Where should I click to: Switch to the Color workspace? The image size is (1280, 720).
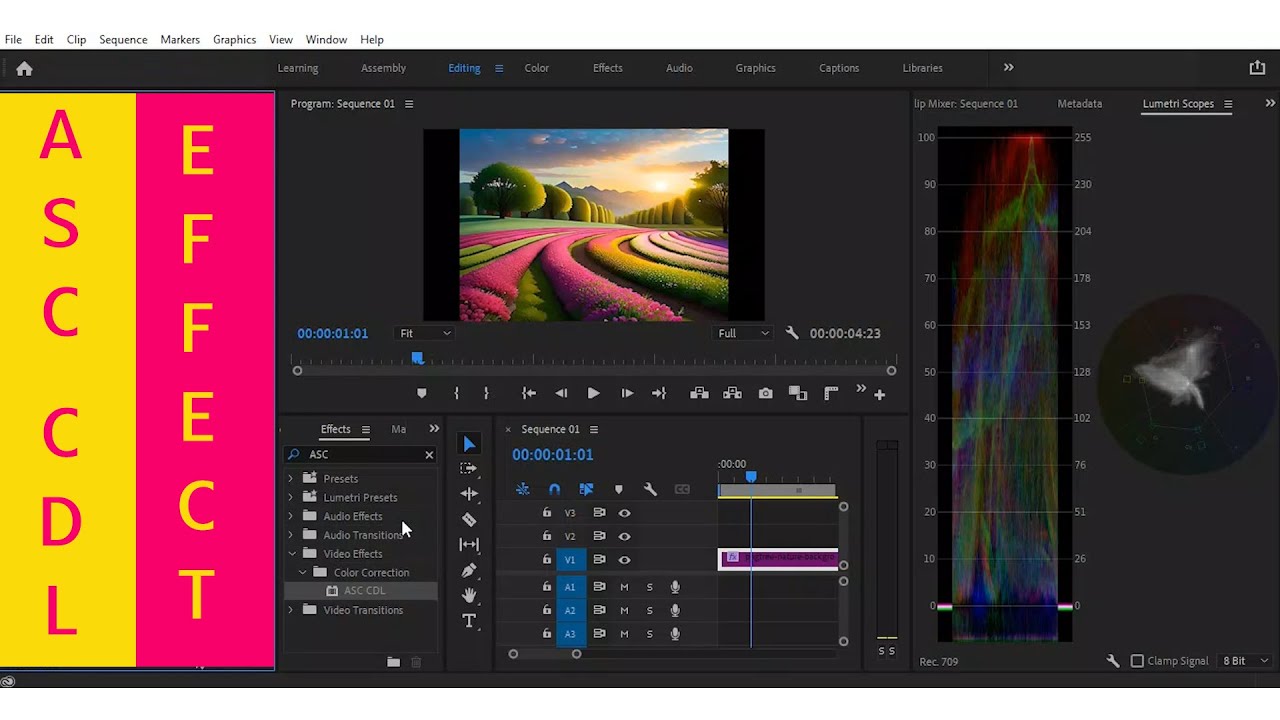click(x=537, y=68)
